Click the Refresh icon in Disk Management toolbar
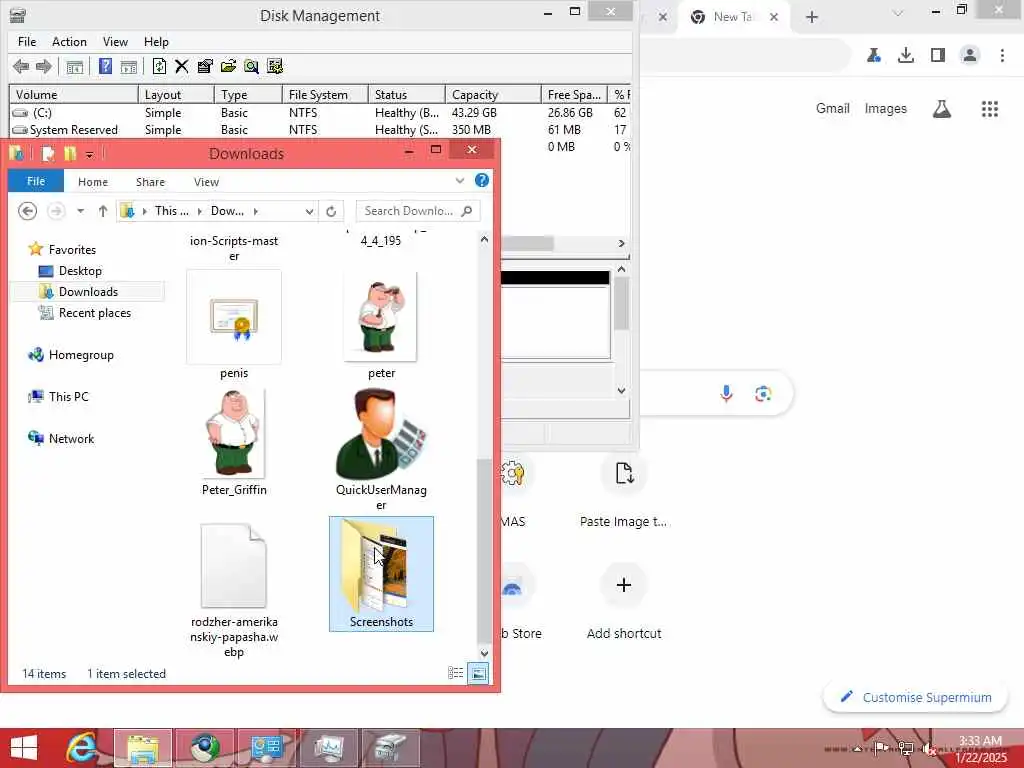Screen dimensions: 1024x768 (159, 66)
